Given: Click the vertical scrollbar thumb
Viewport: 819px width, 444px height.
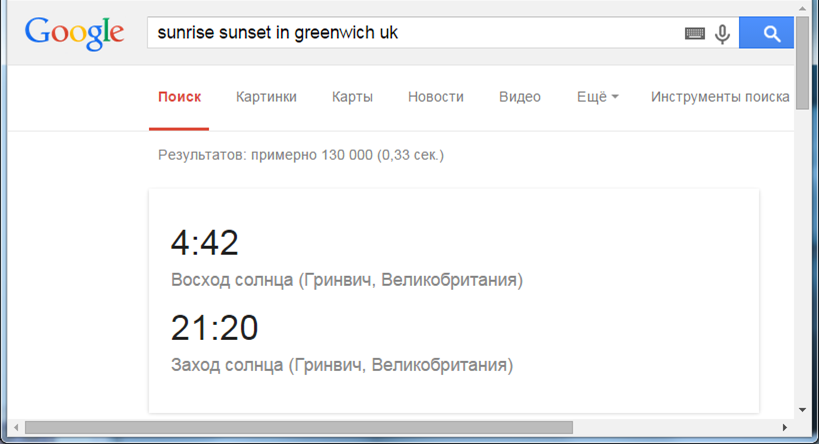Looking at the screenshot, I should [x=802, y=62].
